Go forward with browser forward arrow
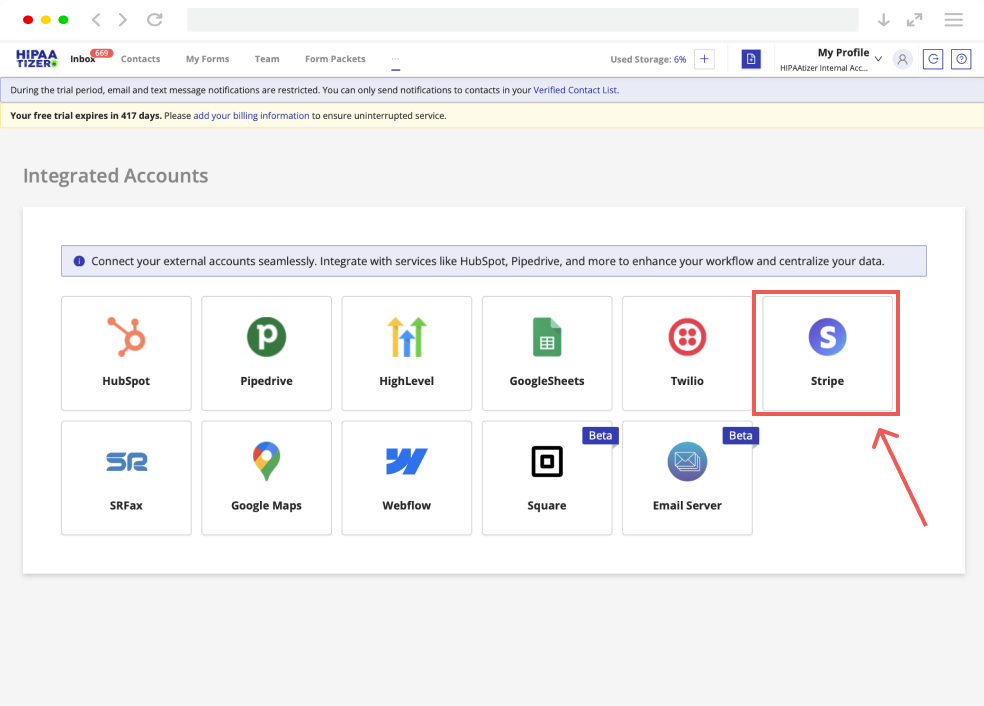The height and width of the screenshot is (706, 984). [x=123, y=19]
